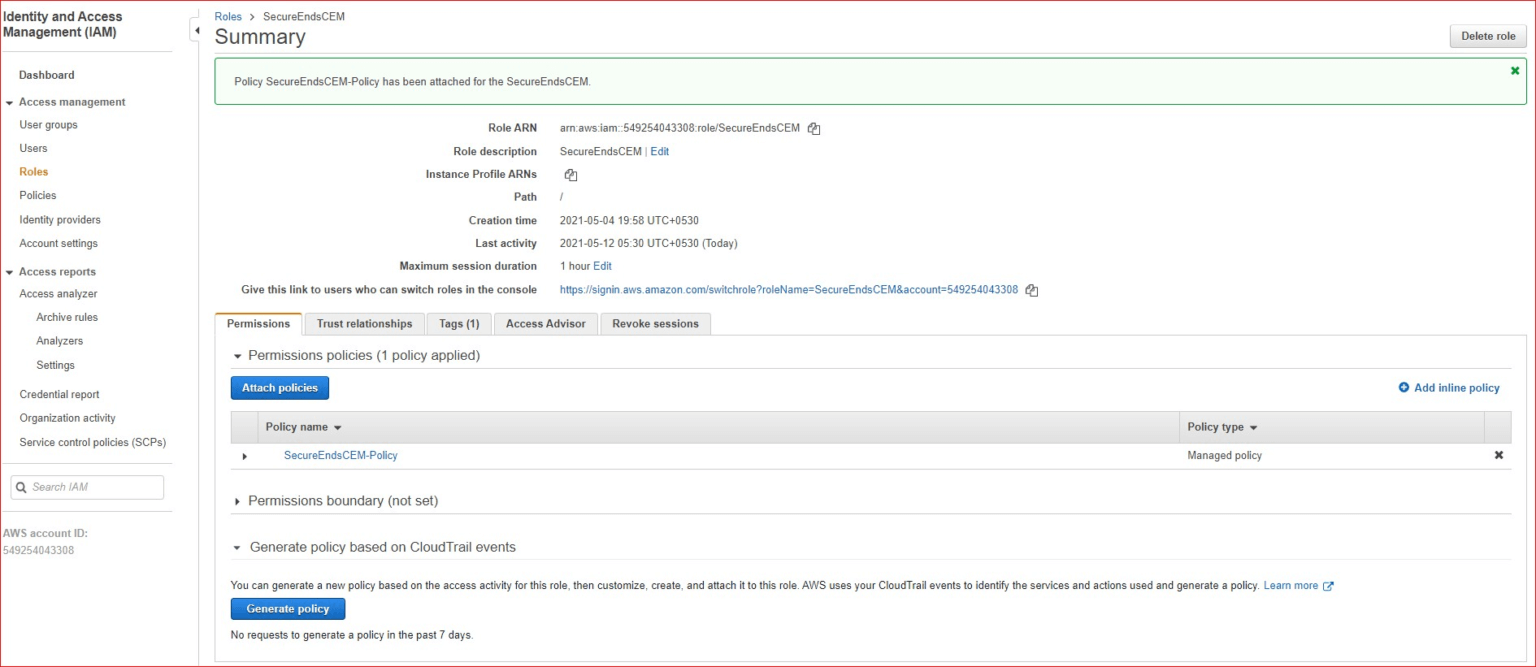Copy the switch role console link icon

[1031, 289]
